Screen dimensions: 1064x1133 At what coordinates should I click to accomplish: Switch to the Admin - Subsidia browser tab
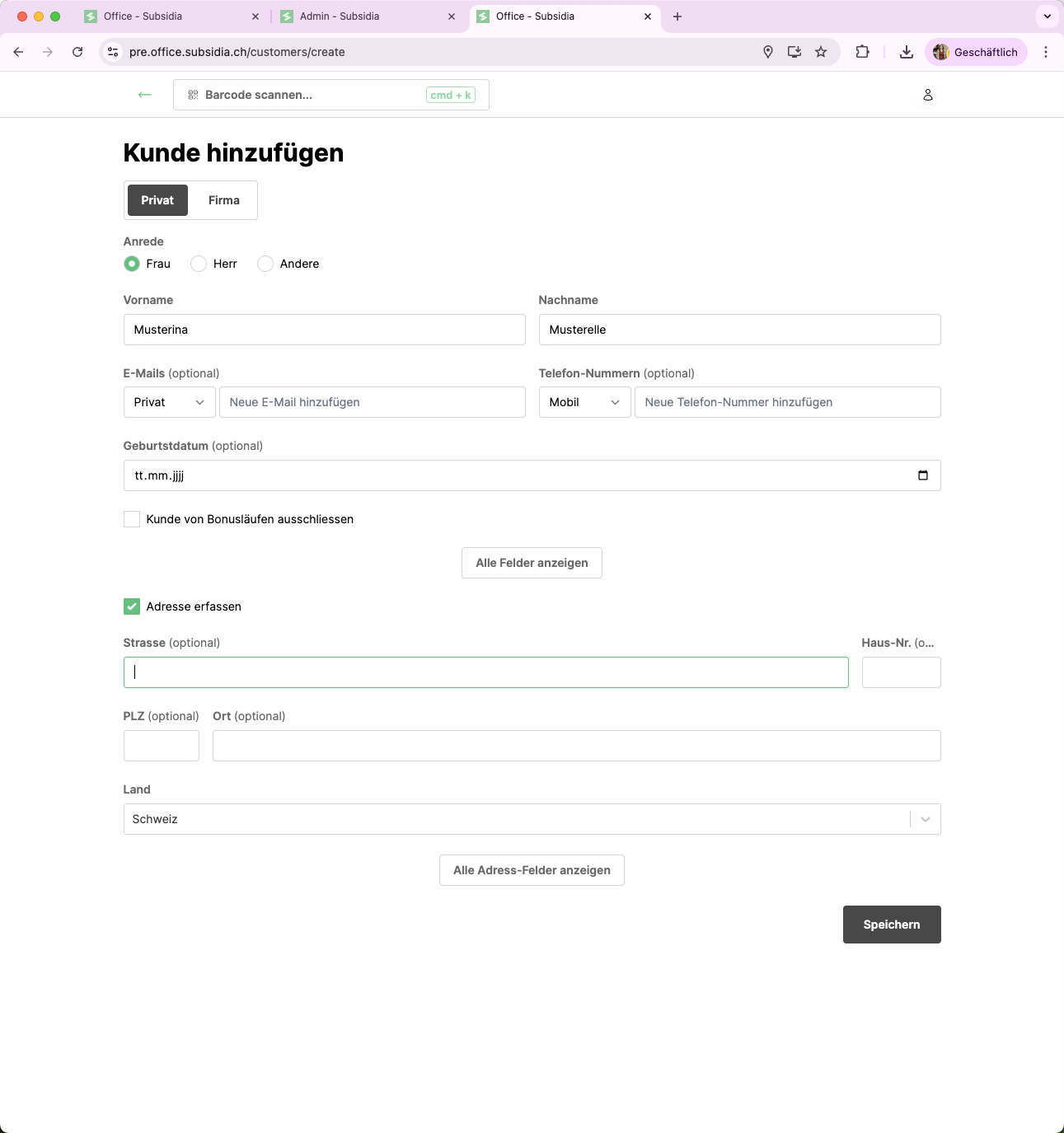pyautogui.click(x=340, y=16)
